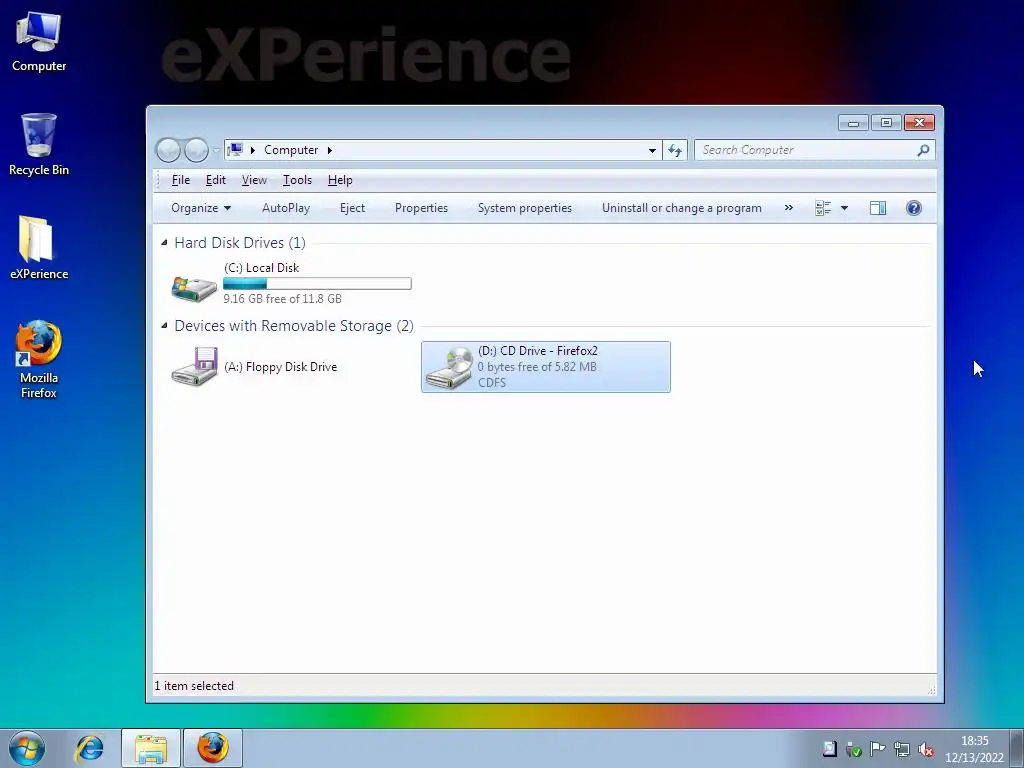This screenshot has height=768, width=1024.
Task: Click the '1 item selected' status text
Action: (194, 686)
